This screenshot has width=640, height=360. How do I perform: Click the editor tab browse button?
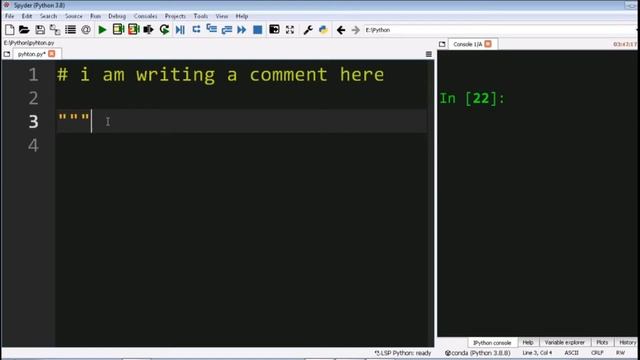click(x=7, y=54)
